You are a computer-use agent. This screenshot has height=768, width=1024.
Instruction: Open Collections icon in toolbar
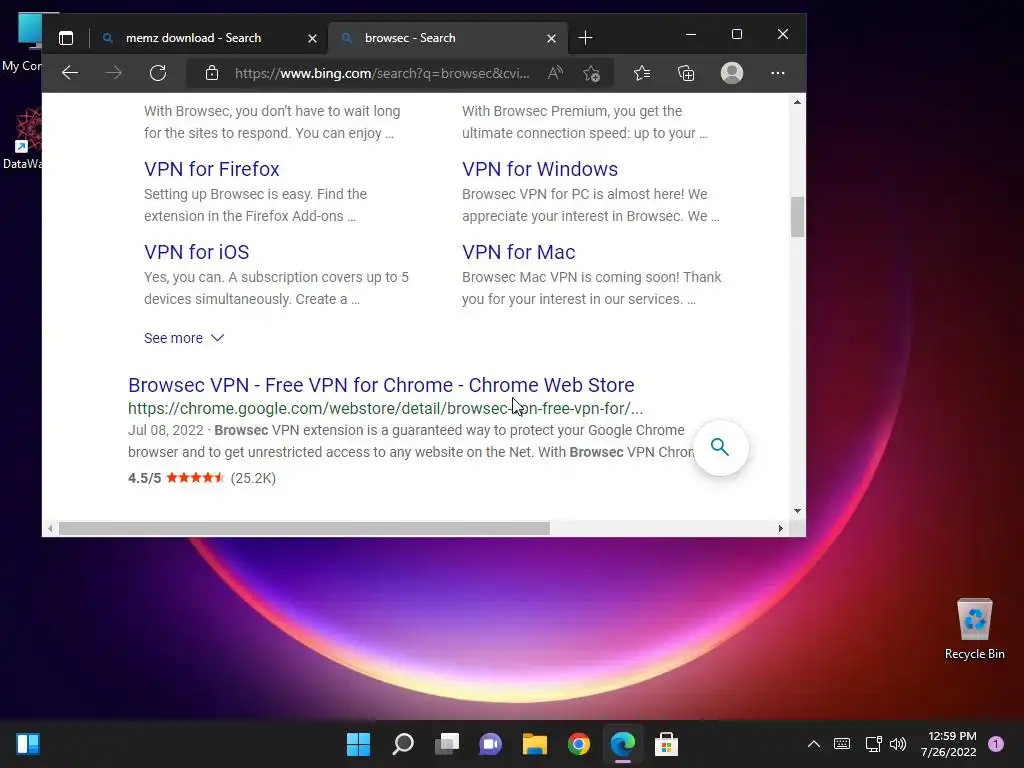(686, 72)
